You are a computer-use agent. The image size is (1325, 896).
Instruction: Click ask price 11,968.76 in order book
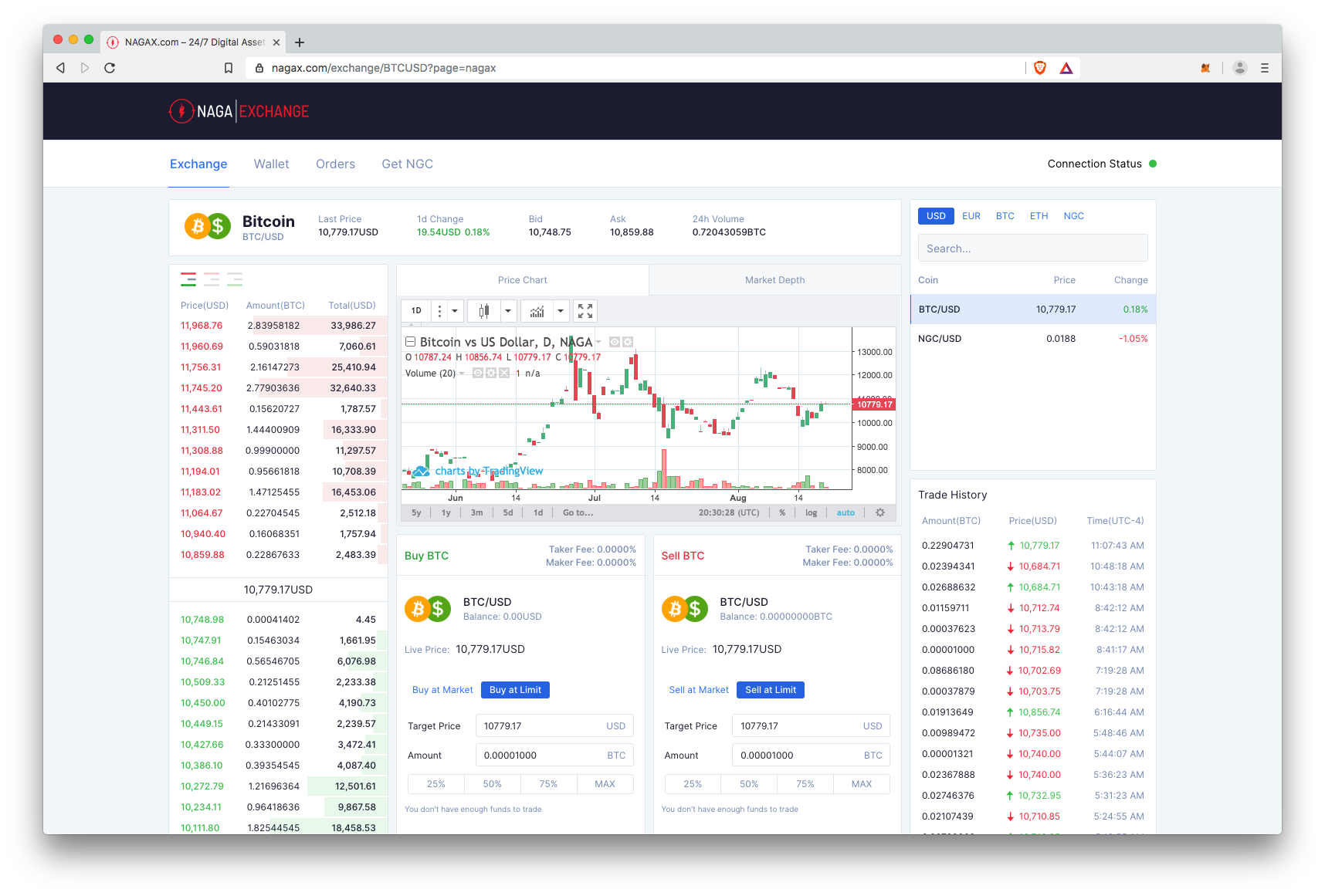(202, 326)
